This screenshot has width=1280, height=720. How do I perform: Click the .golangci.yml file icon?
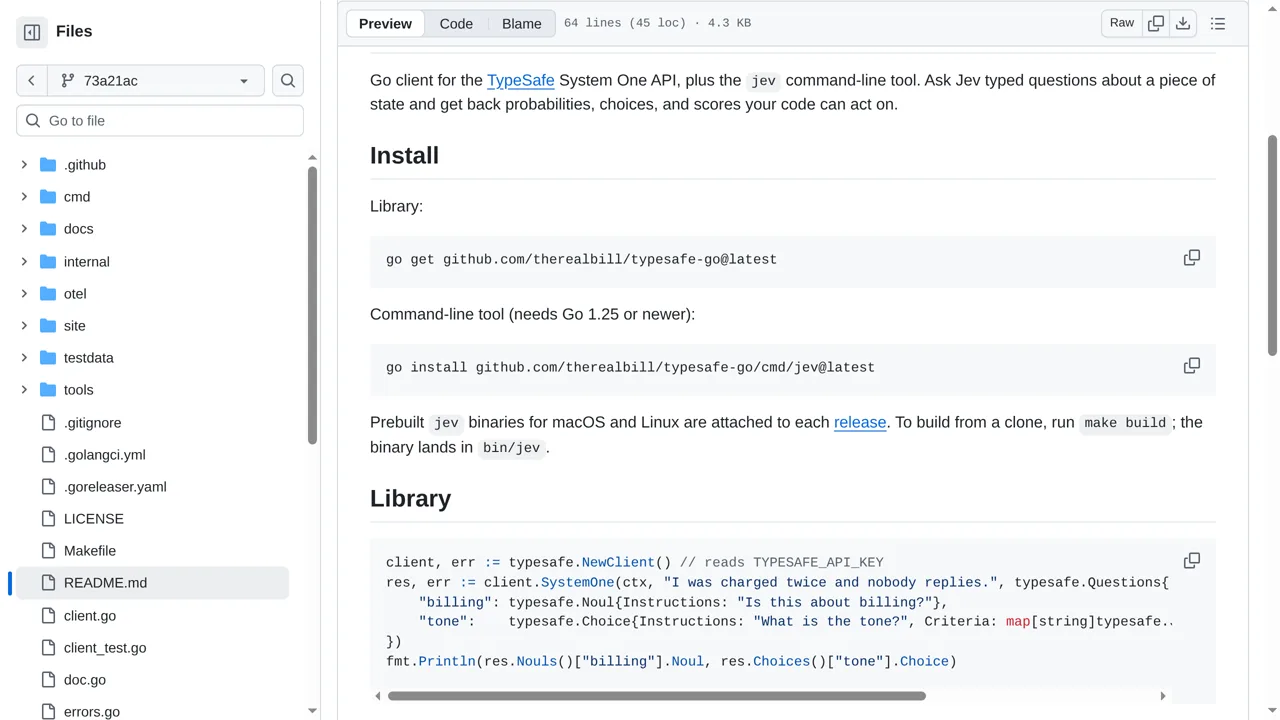point(48,455)
